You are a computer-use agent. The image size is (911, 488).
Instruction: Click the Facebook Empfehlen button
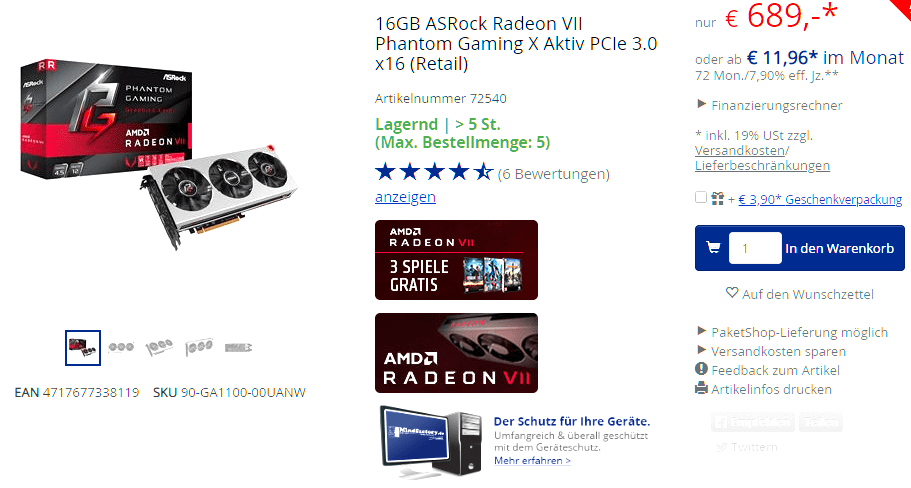[753, 422]
